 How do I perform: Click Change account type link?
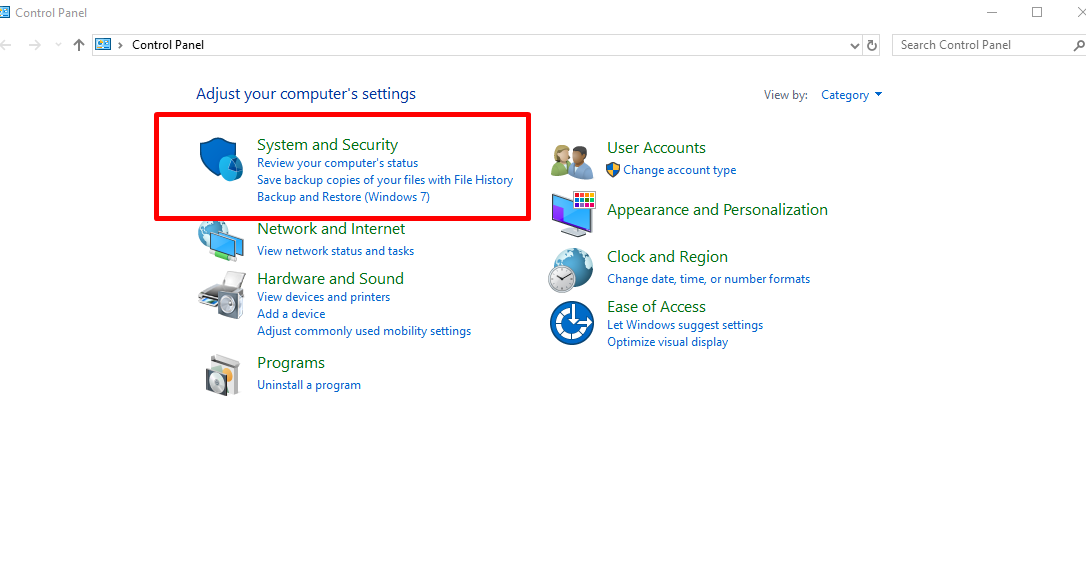[679, 170]
